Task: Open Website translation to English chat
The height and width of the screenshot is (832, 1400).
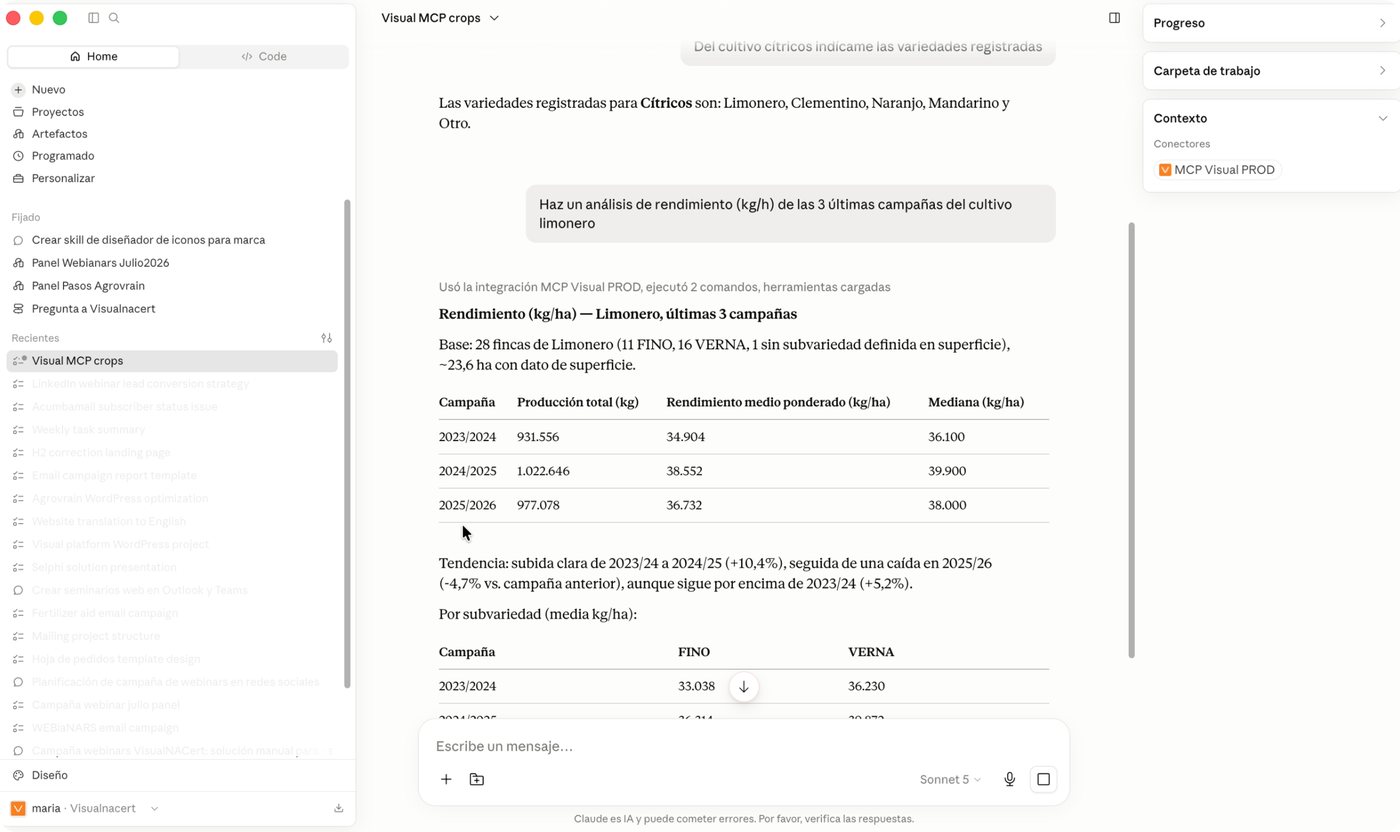Action: pos(109,522)
